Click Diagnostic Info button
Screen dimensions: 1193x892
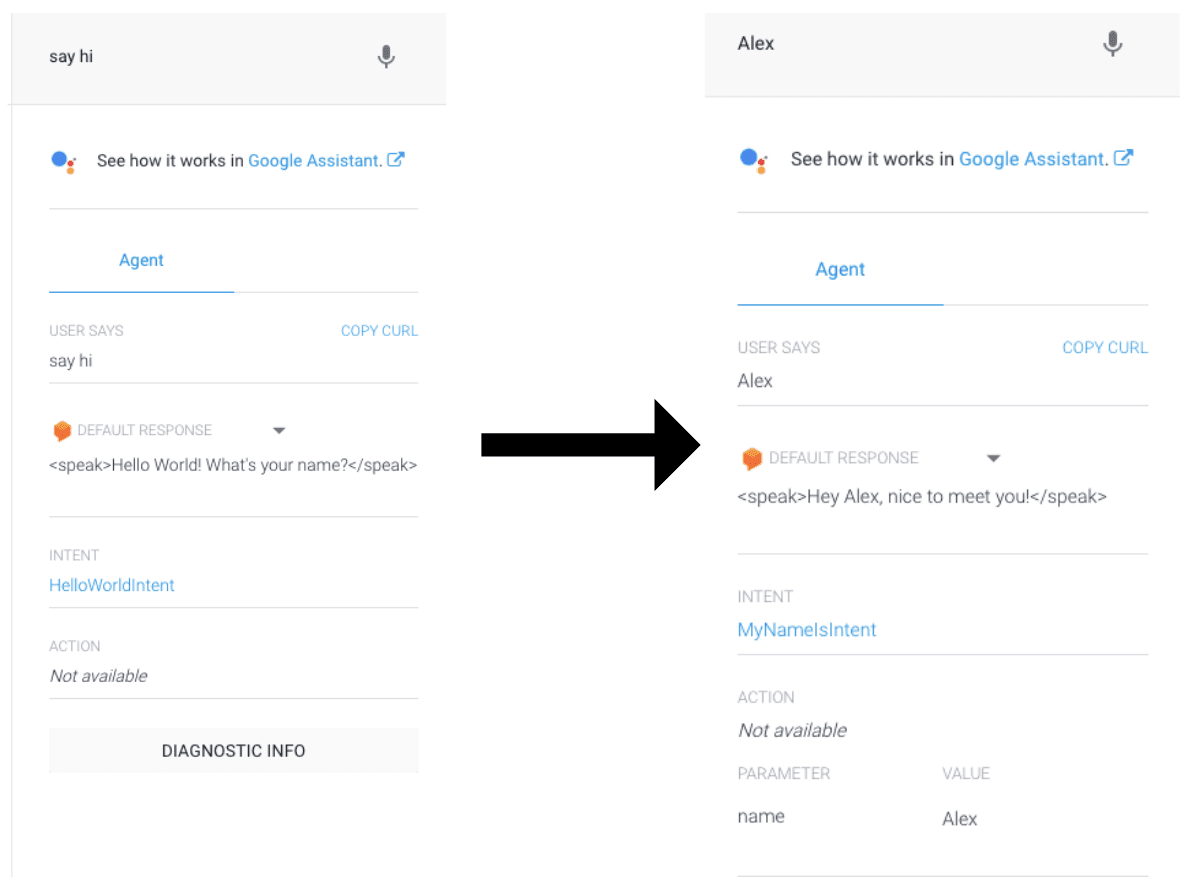pos(234,750)
